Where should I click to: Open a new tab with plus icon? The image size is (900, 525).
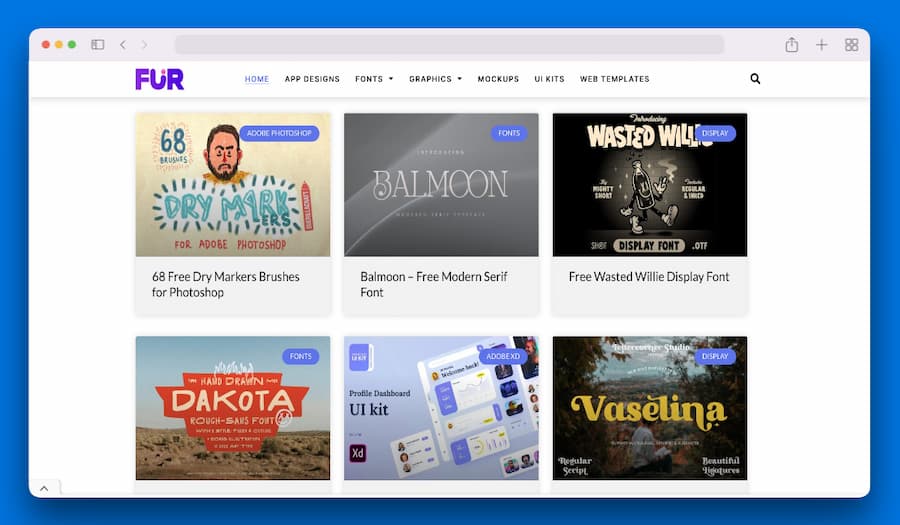coord(822,45)
